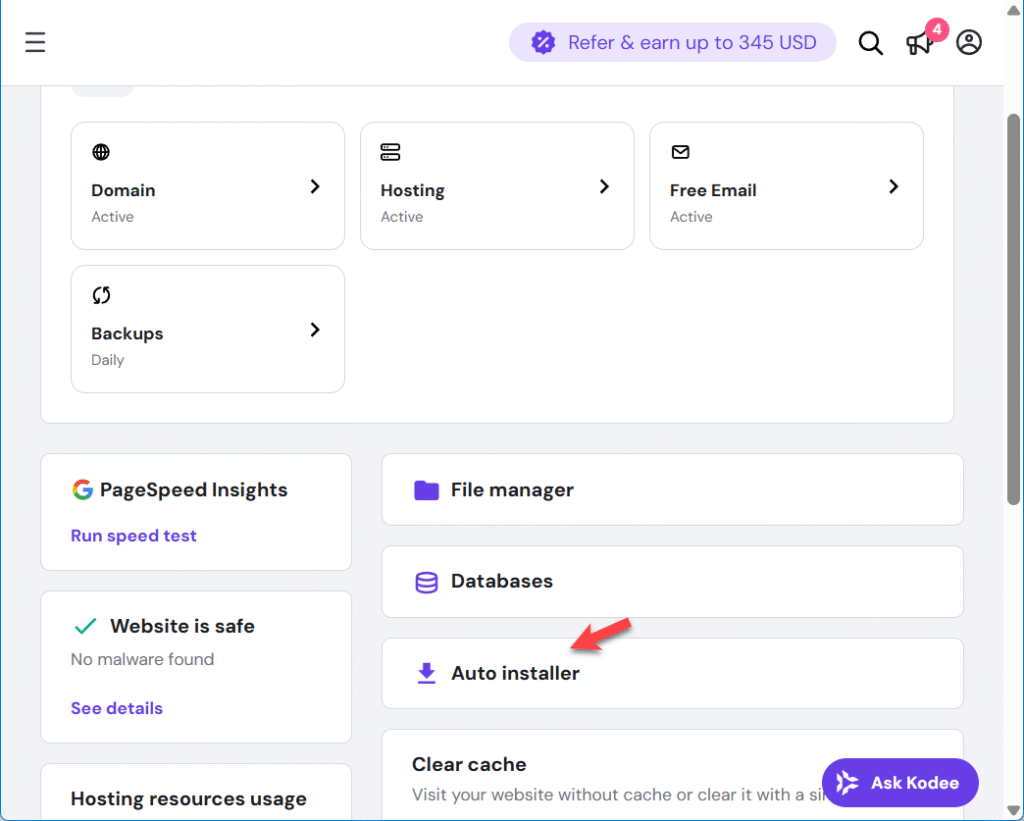Open notifications megaphone icon
The height and width of the screenshot is (821, 1024).
(x=919, y=43)
